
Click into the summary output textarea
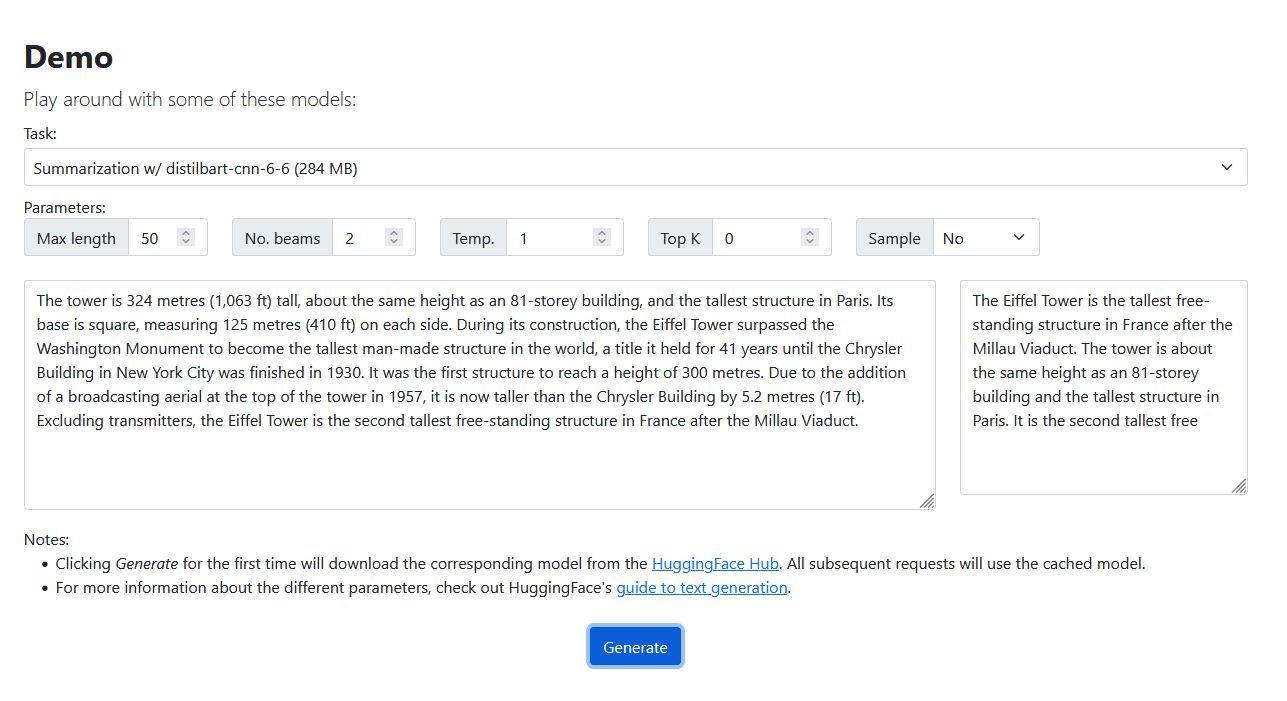click(x=1104, y=387)
